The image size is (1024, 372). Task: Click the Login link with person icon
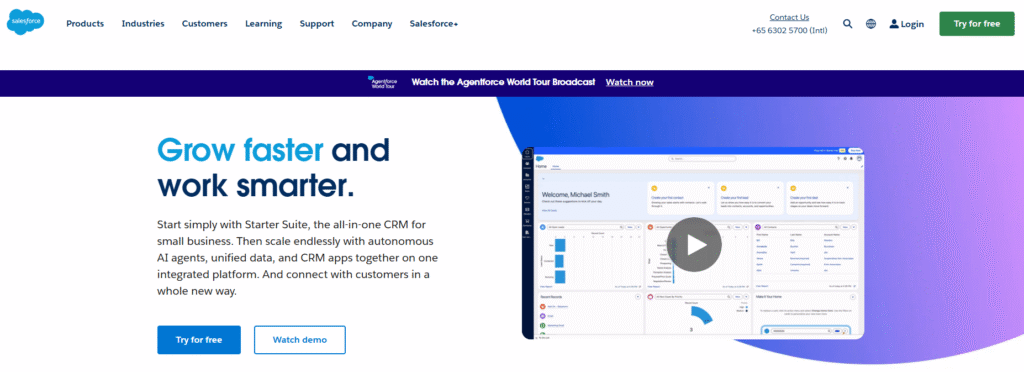click(906, 23)
